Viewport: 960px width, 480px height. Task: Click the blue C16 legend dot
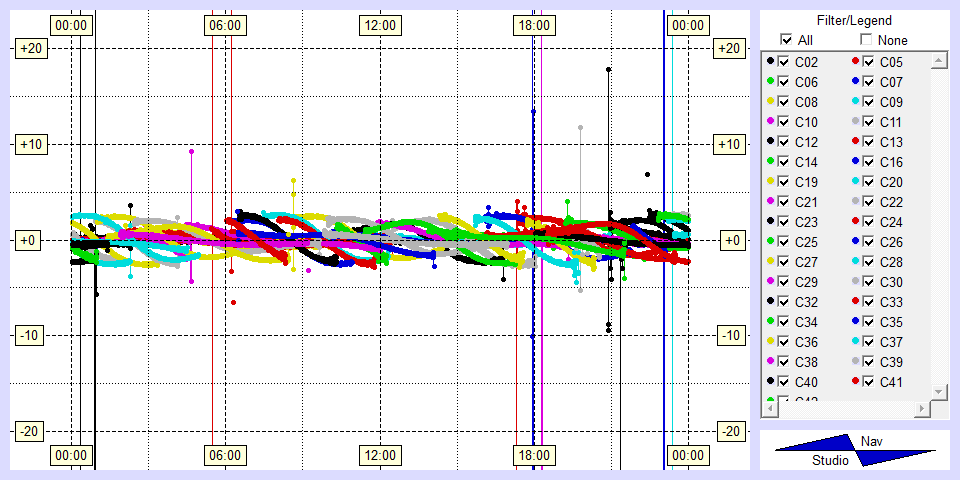(855, 162)
